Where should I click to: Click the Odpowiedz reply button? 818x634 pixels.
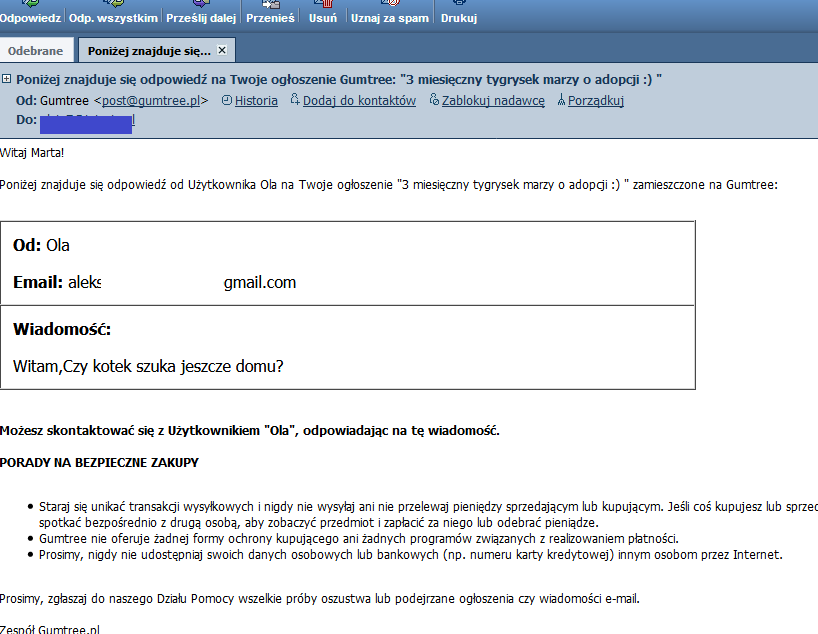[x=30, y=13]
